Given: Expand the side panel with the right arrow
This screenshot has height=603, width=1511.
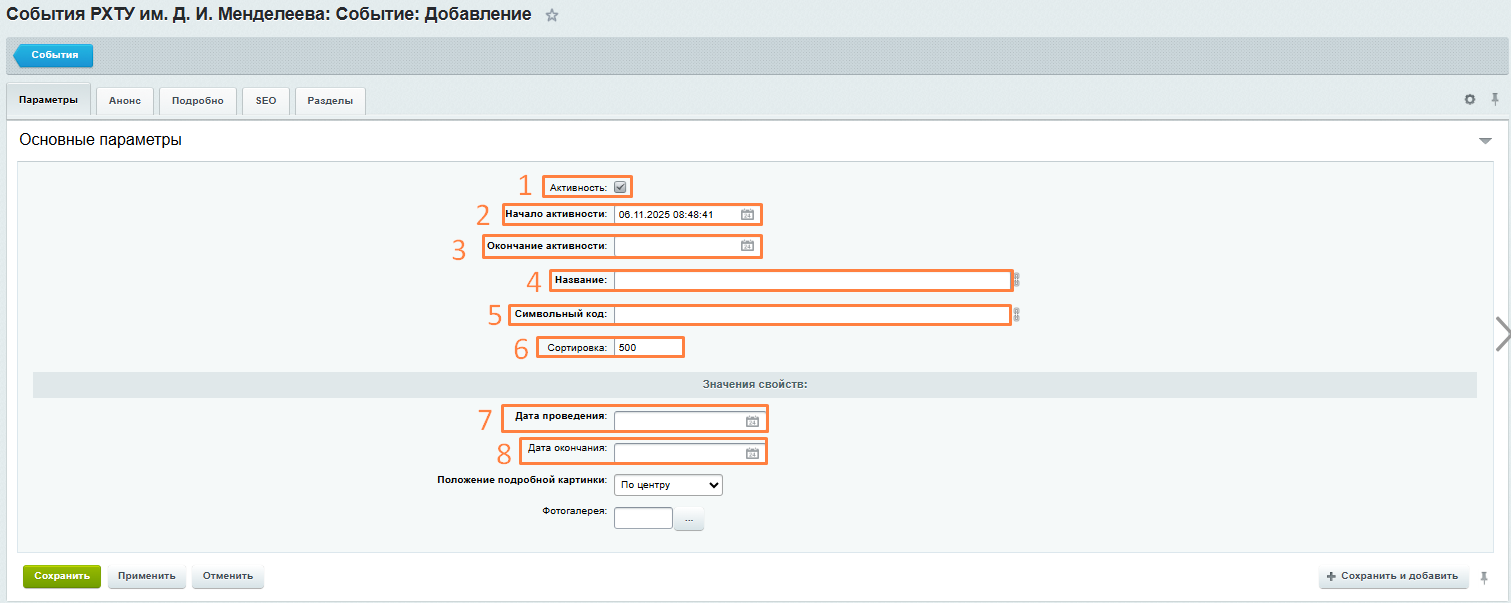Looking at the screenshot, I should [1501, 335].
